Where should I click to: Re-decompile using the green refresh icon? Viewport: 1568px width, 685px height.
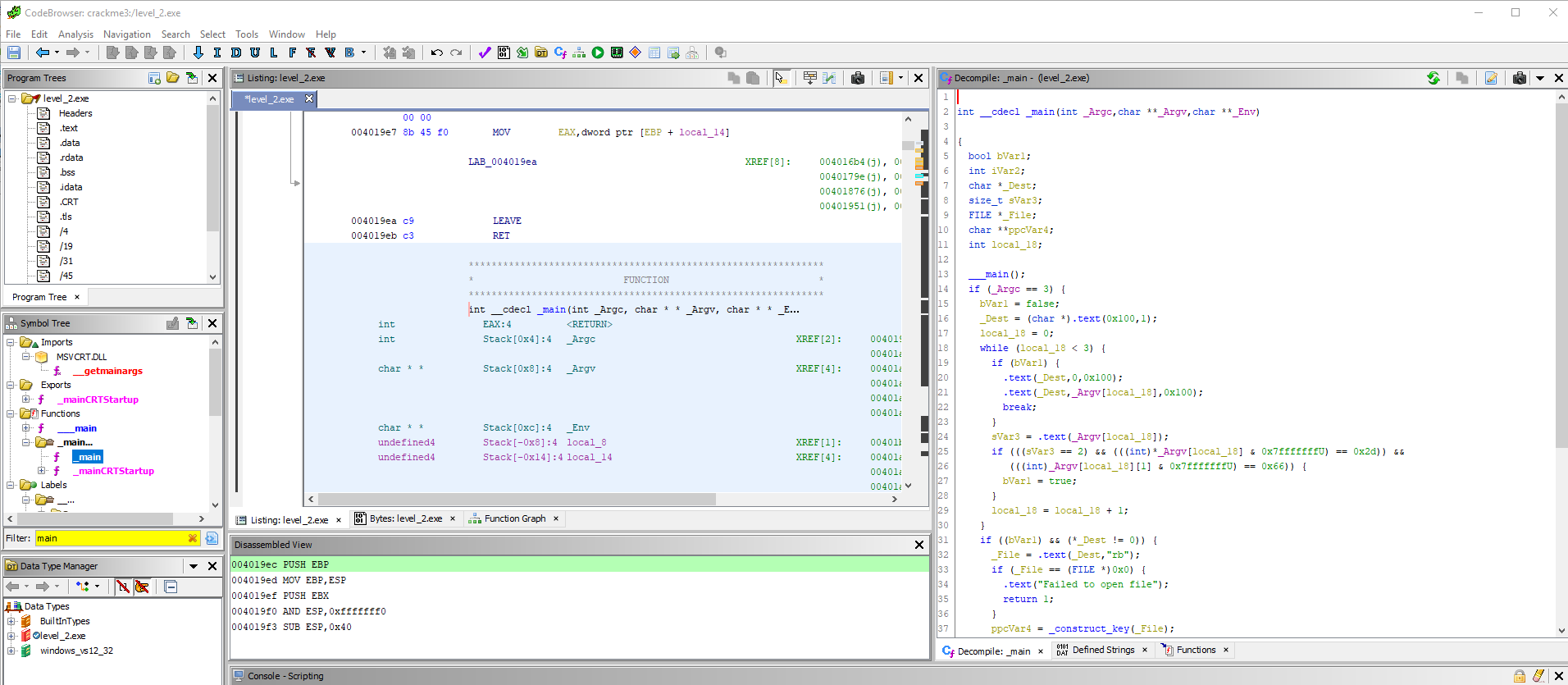(x=1433, y=78)
